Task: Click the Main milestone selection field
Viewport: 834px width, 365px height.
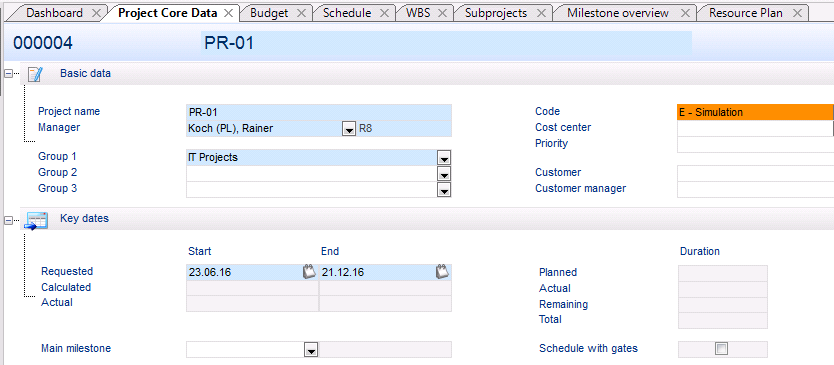Action: point(245,350)
